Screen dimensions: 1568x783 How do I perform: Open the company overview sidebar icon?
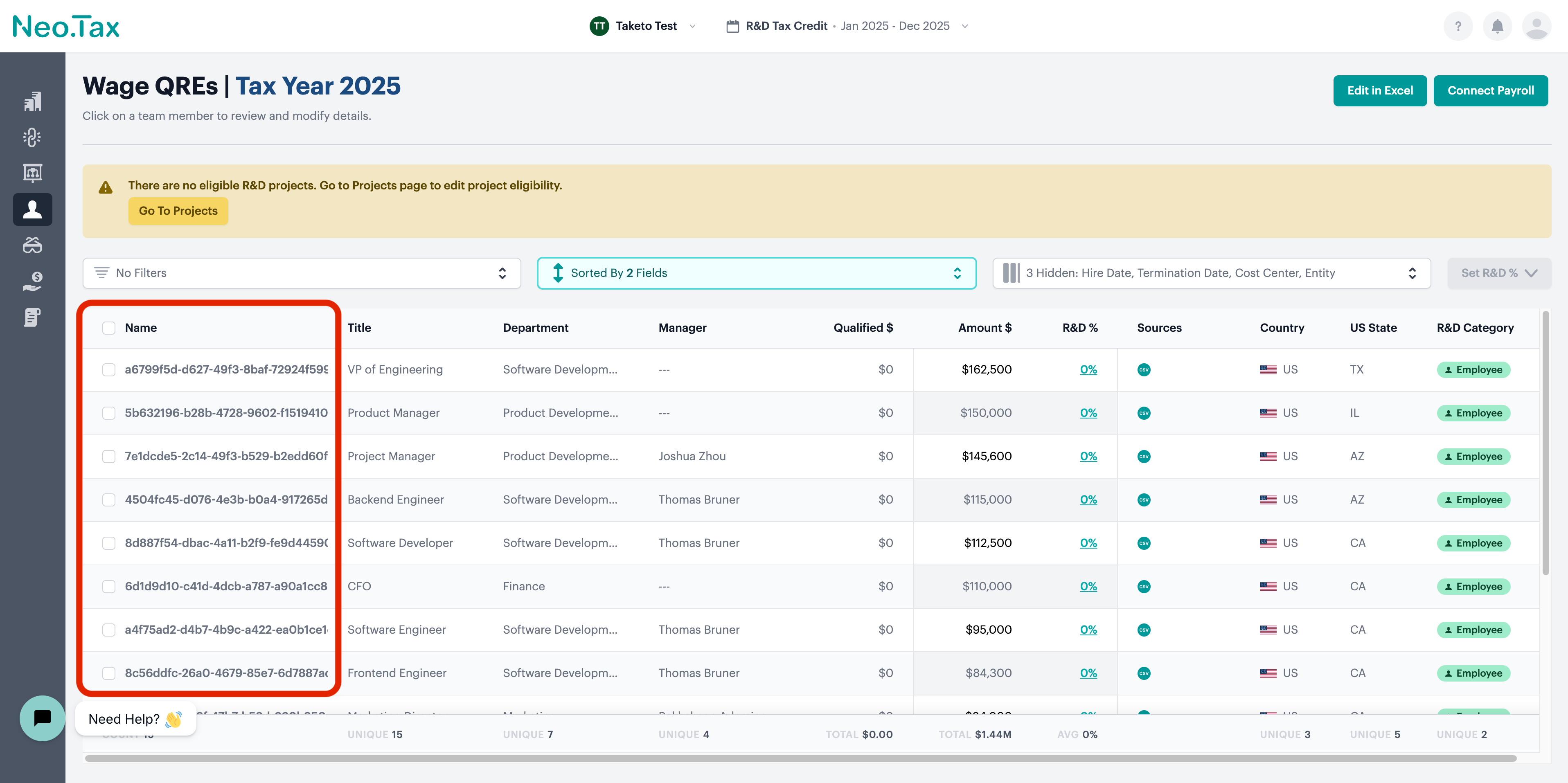pos(32,101)
